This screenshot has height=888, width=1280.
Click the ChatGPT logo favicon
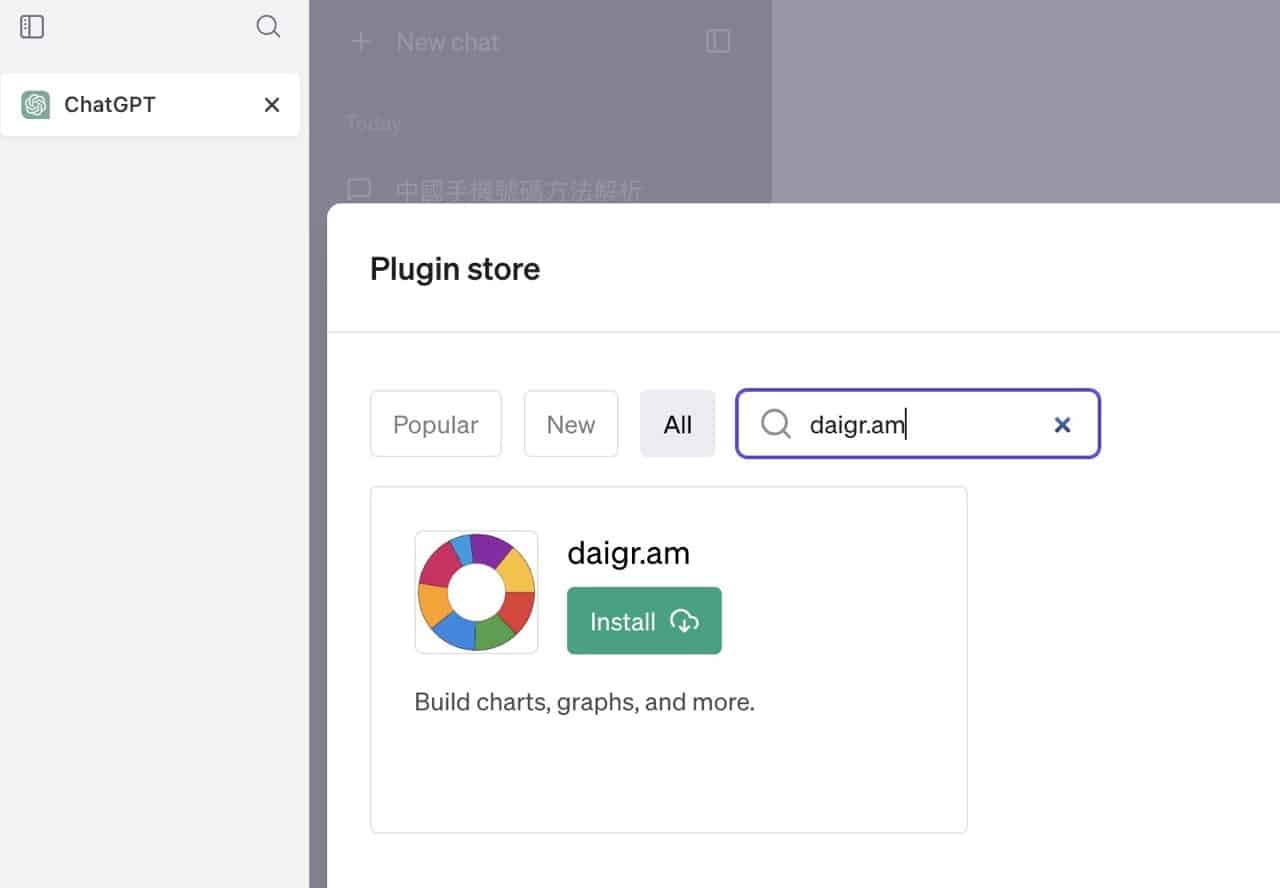click(36, 105)
